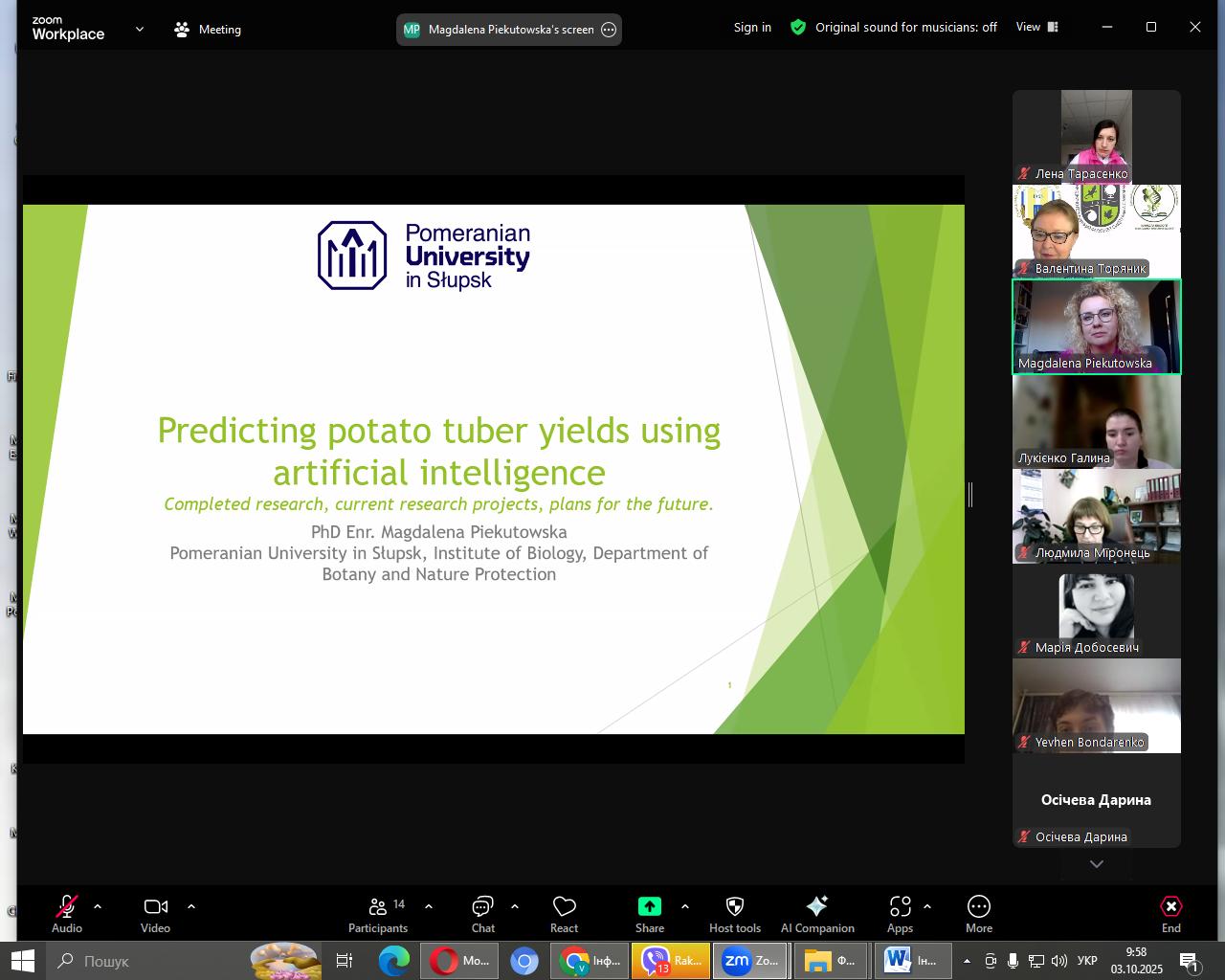The width and height of the screenshot is (1225, 980).
Task: Select the Meeting tab
Action: (x=208, y=30)
